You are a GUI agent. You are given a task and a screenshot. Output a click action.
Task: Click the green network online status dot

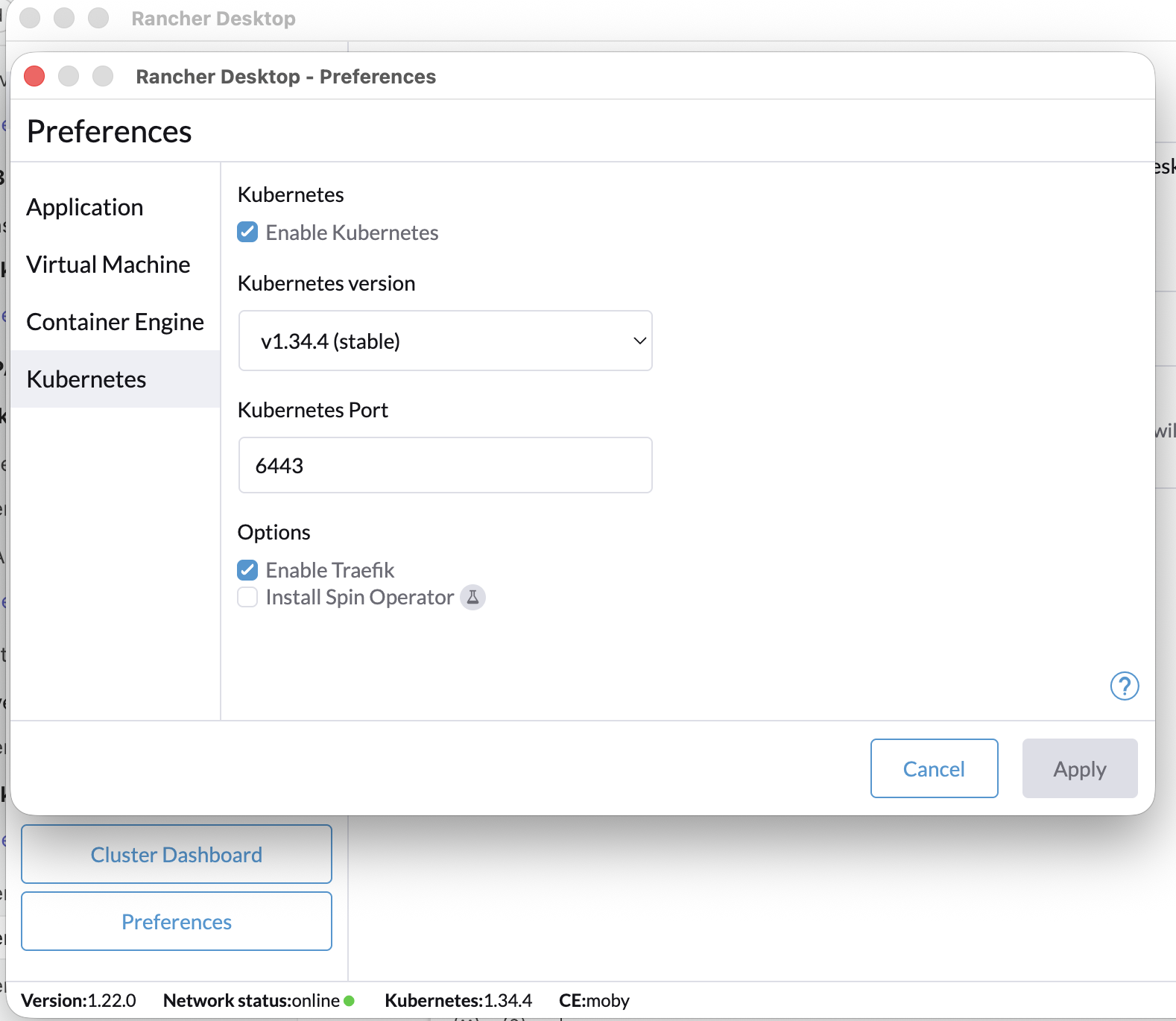point(349,1000)
